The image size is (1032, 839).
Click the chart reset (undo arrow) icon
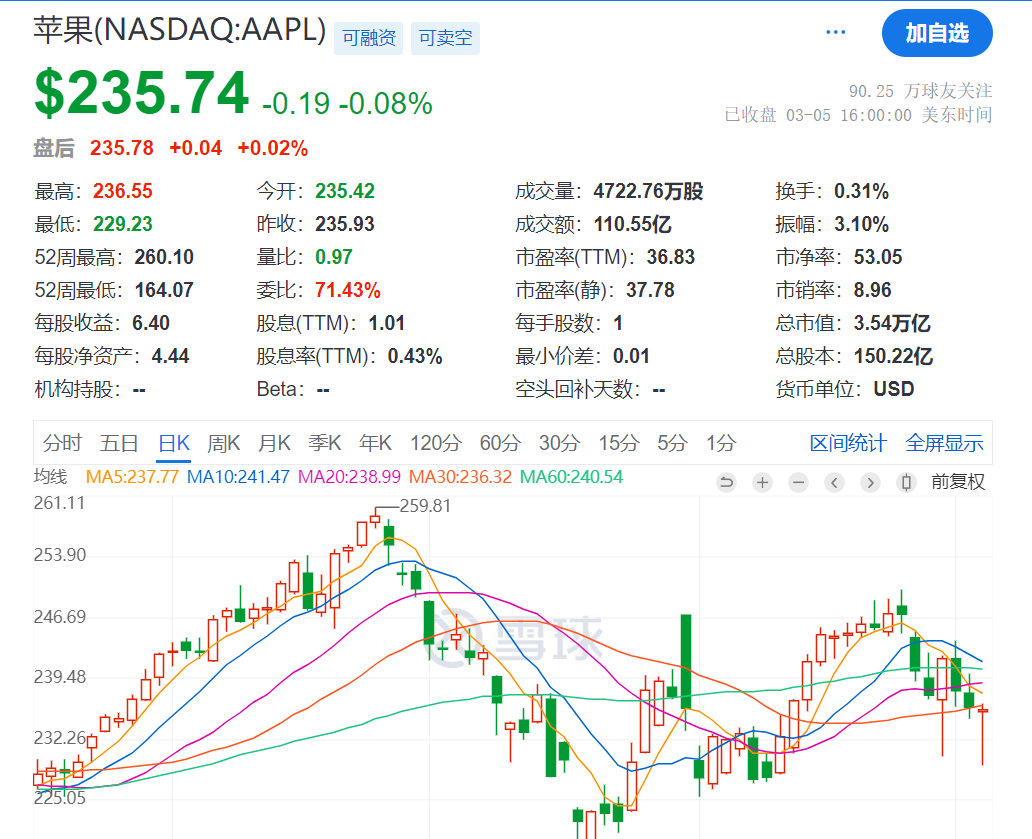pyautogui.click(x=727, y=483)
